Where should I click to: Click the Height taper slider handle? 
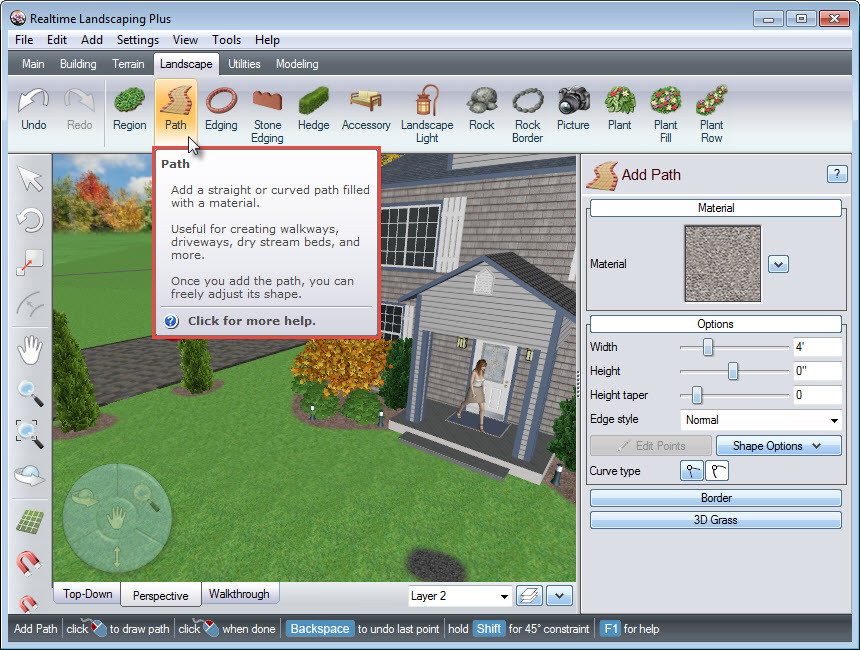click(697, 395)
